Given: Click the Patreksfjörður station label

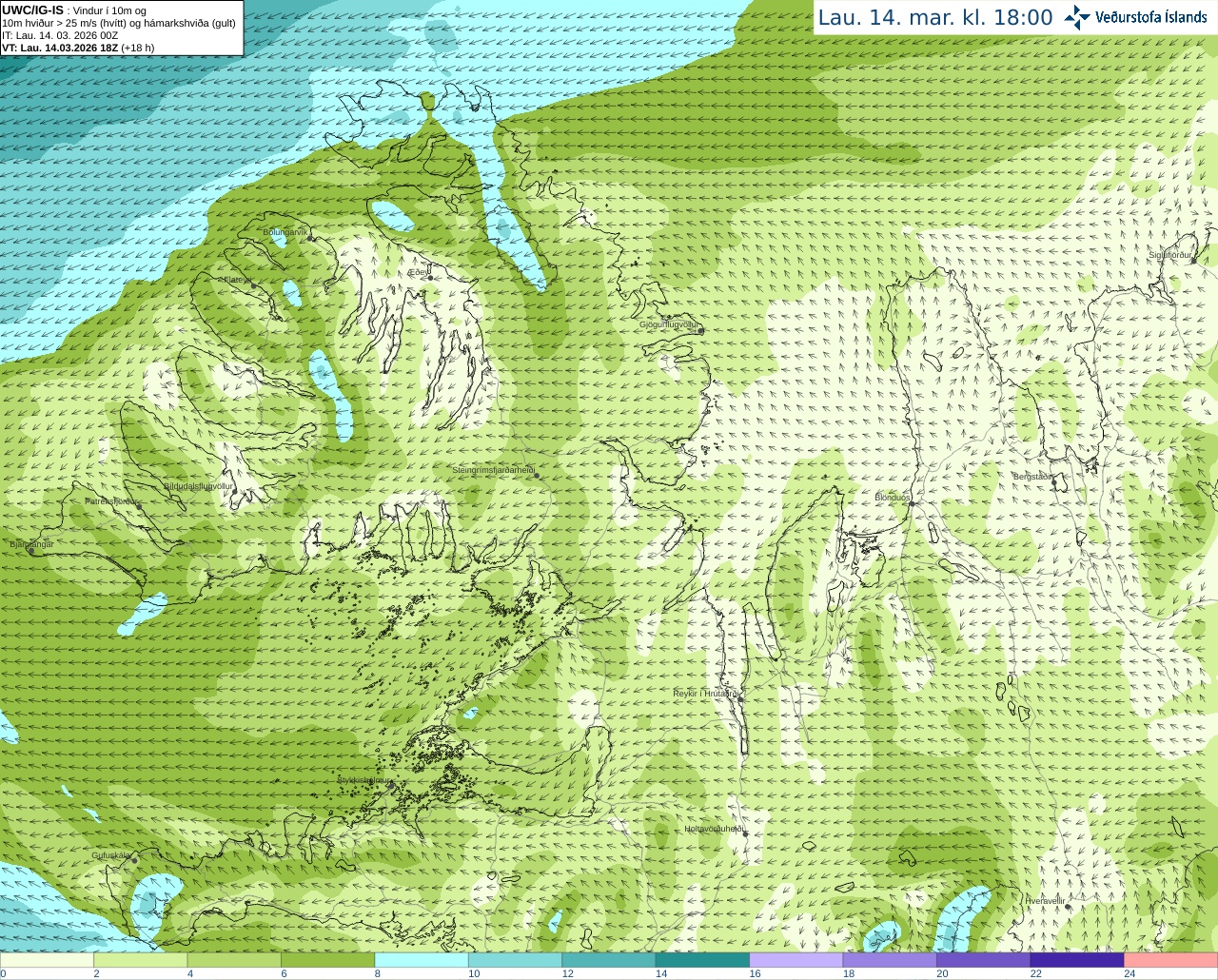Looking at the screenshot, I should 112,500.
